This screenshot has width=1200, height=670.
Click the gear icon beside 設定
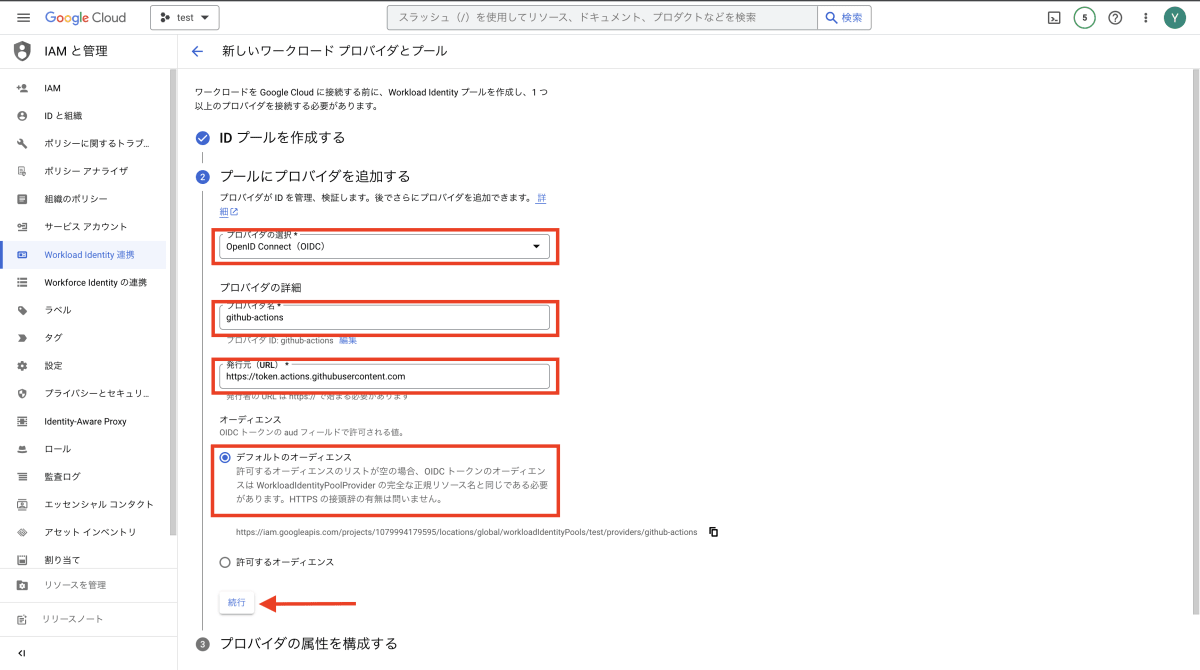[22, 366]
